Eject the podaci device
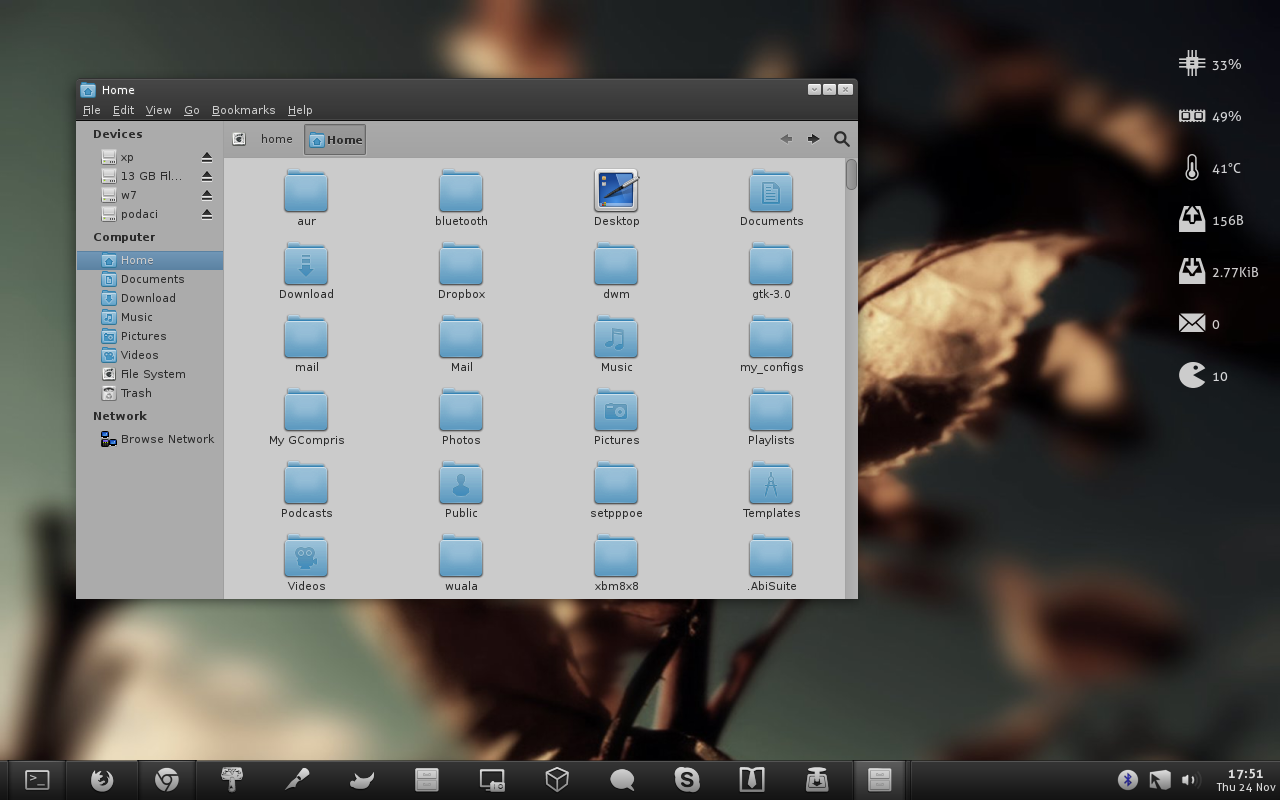This screenshot has height=800, width=1280. [207, 214]
